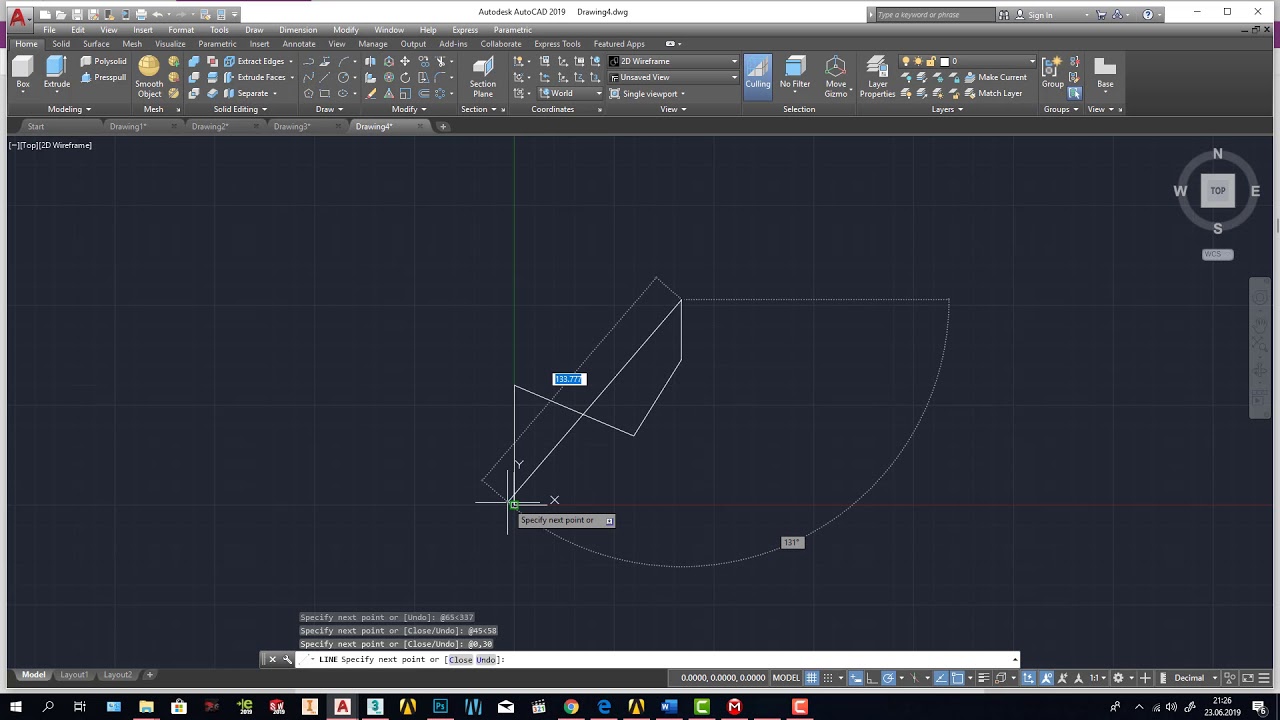Screen dimensions: 1280x720
Task: Open the layer 0 dropdown list
Action: [x=967, y=61]
